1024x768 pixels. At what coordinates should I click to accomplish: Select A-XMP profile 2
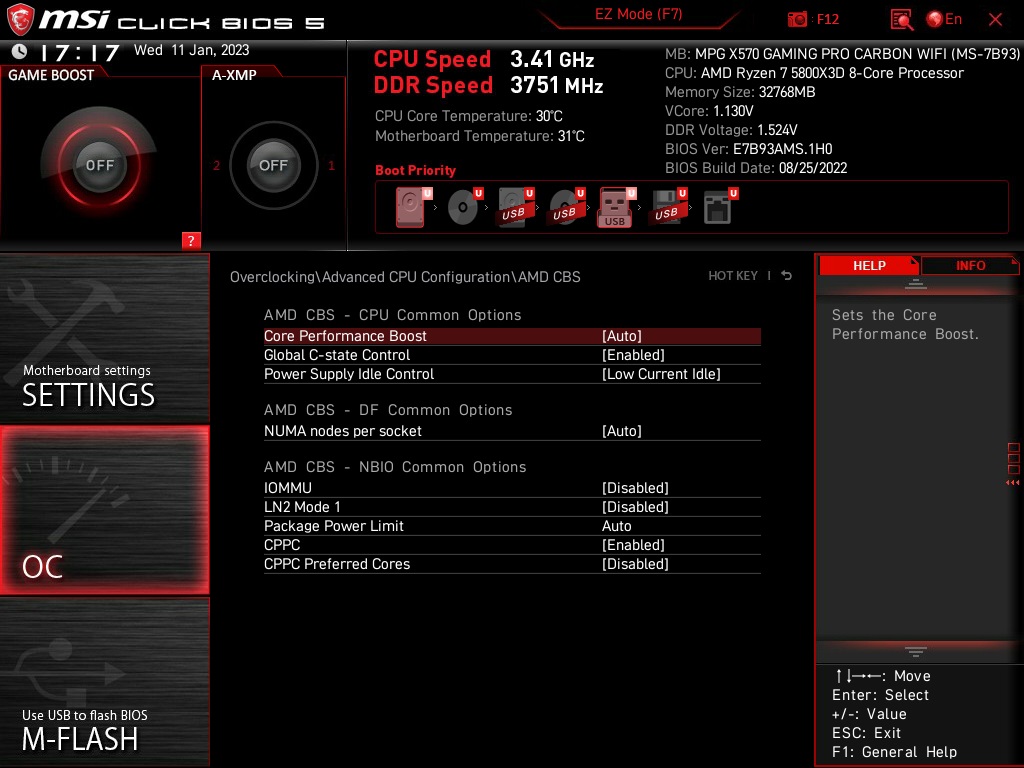(216, 165)
